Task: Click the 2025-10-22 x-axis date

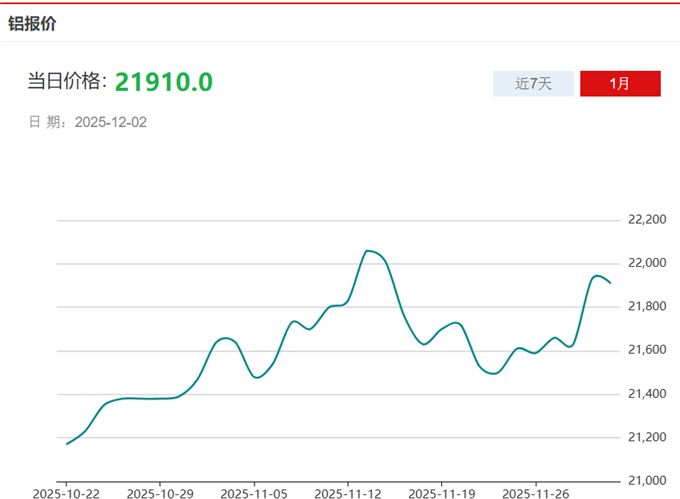Action: (x=66, y=492)
